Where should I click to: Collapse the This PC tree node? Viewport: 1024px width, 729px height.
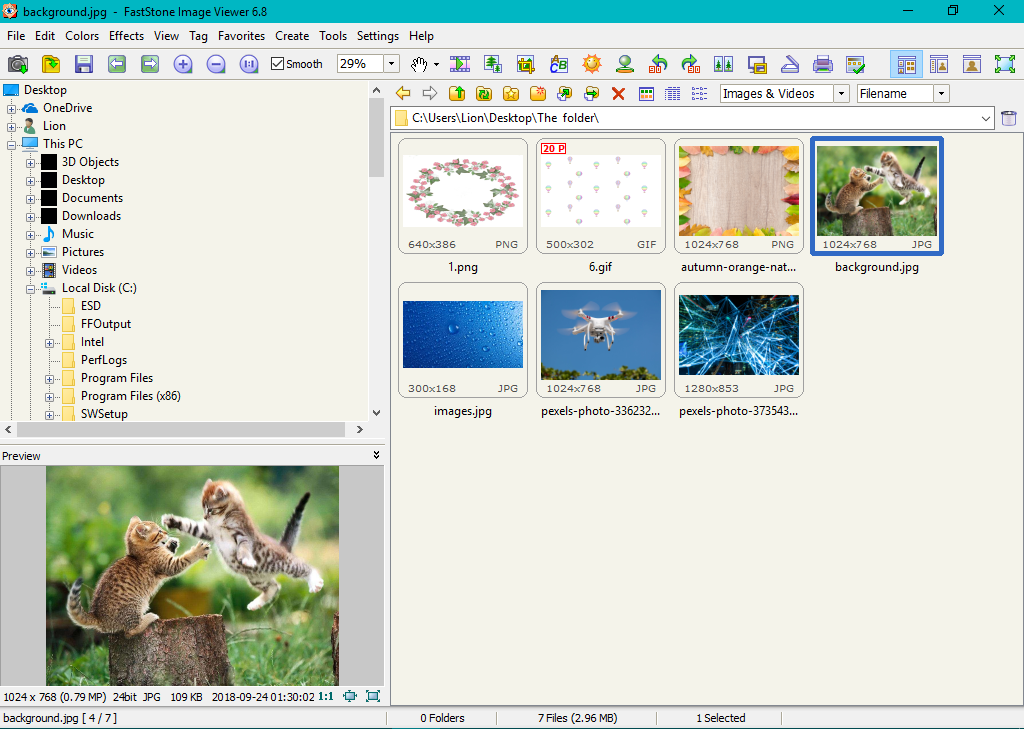coord(11,144)
